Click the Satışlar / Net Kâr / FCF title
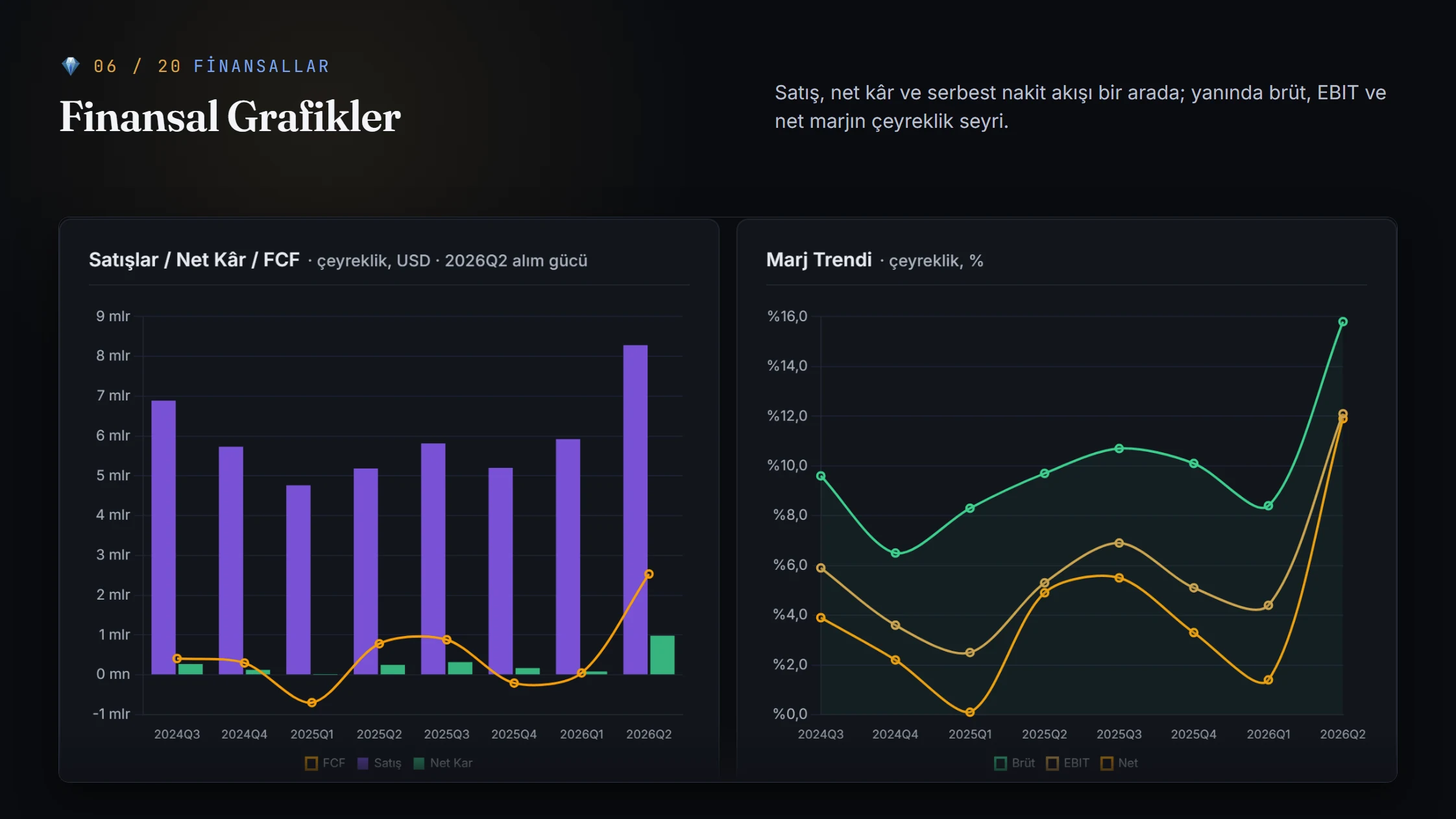 coord(194,260)
